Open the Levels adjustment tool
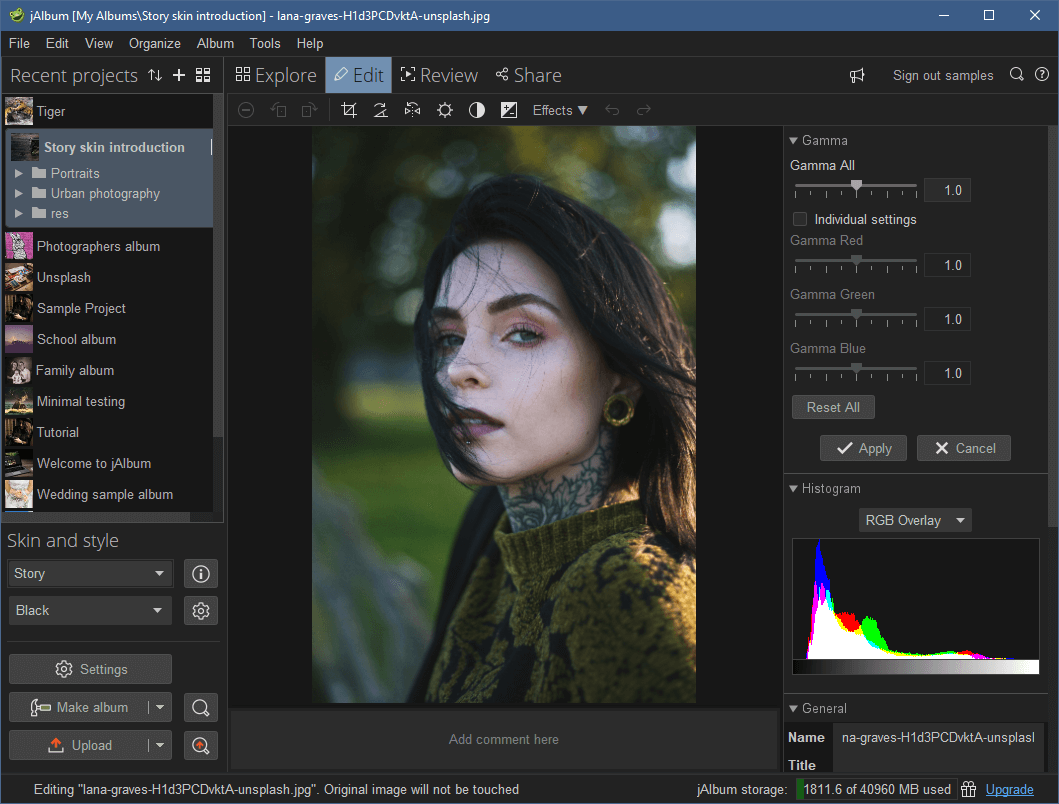Image resolution: width=1059 pixels, height=804 pixels. [x=509, y=110]
